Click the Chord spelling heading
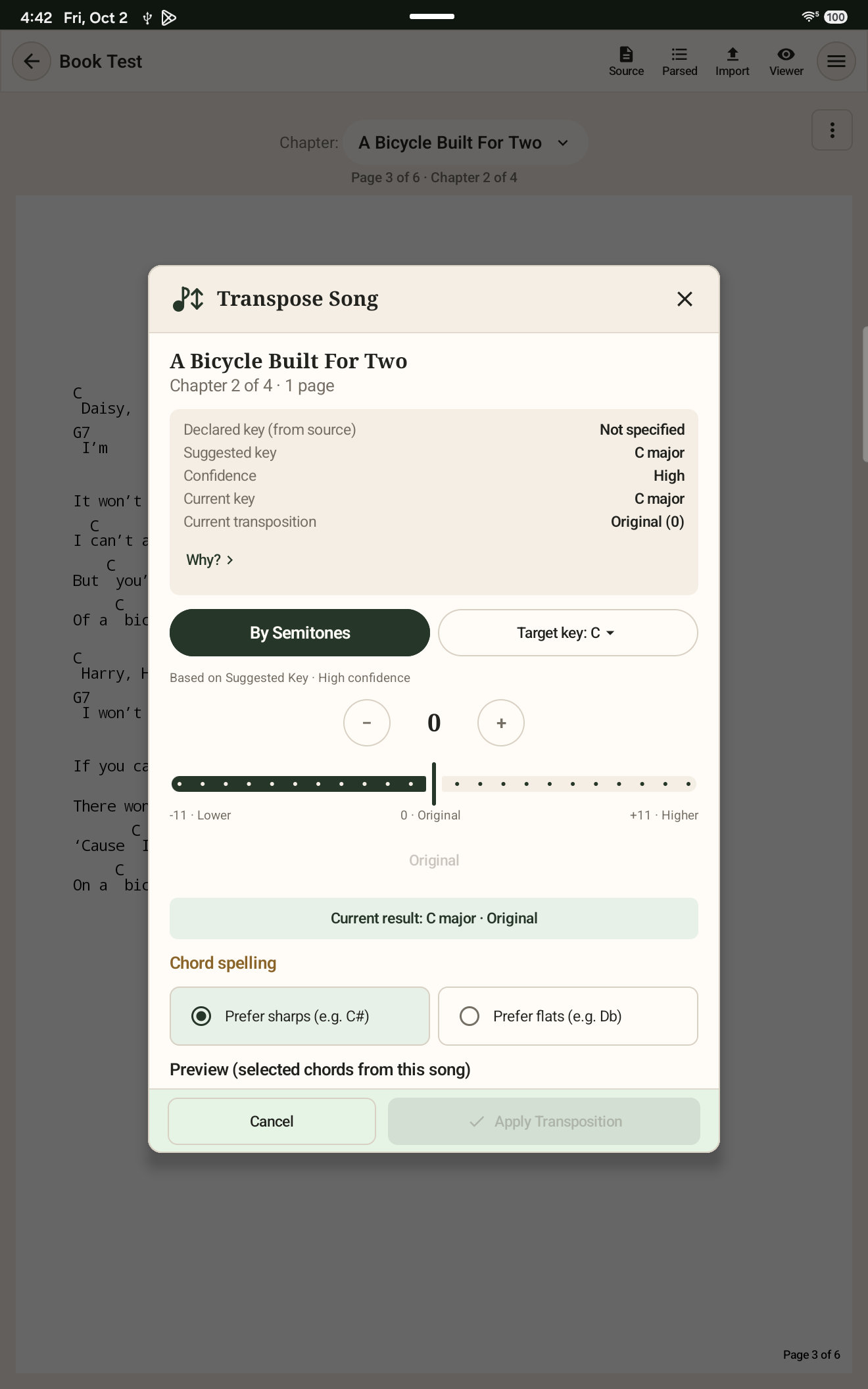The height and width of the screenshot is (1389, 868). click(223, 963)
